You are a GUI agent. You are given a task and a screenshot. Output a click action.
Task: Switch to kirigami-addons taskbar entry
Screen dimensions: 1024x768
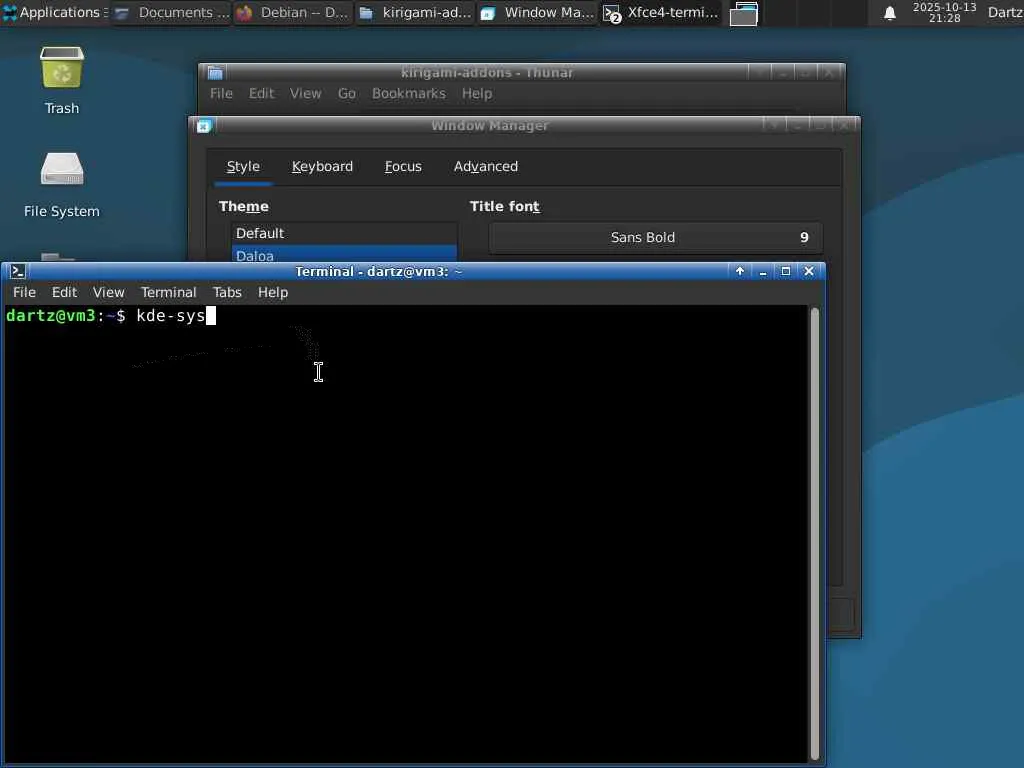[x=415, y=12]
